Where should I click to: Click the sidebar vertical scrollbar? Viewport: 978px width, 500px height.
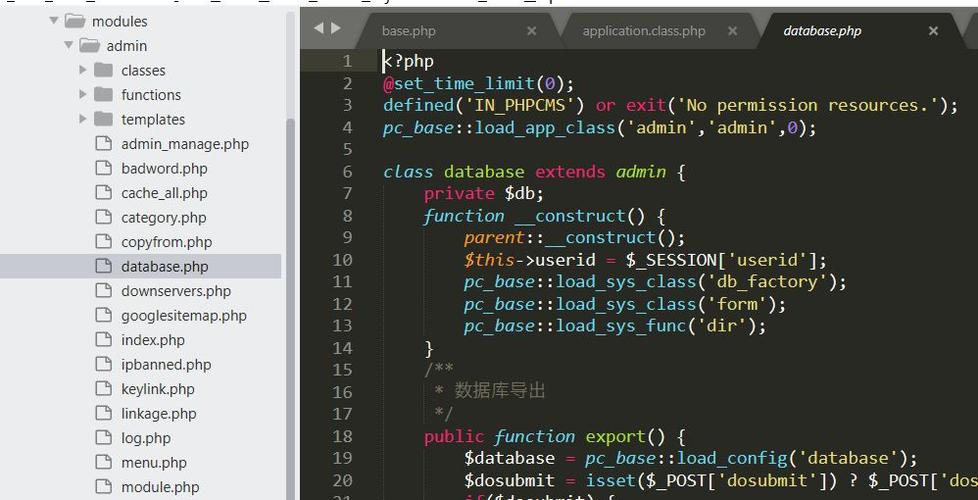[x=290, y=309]
